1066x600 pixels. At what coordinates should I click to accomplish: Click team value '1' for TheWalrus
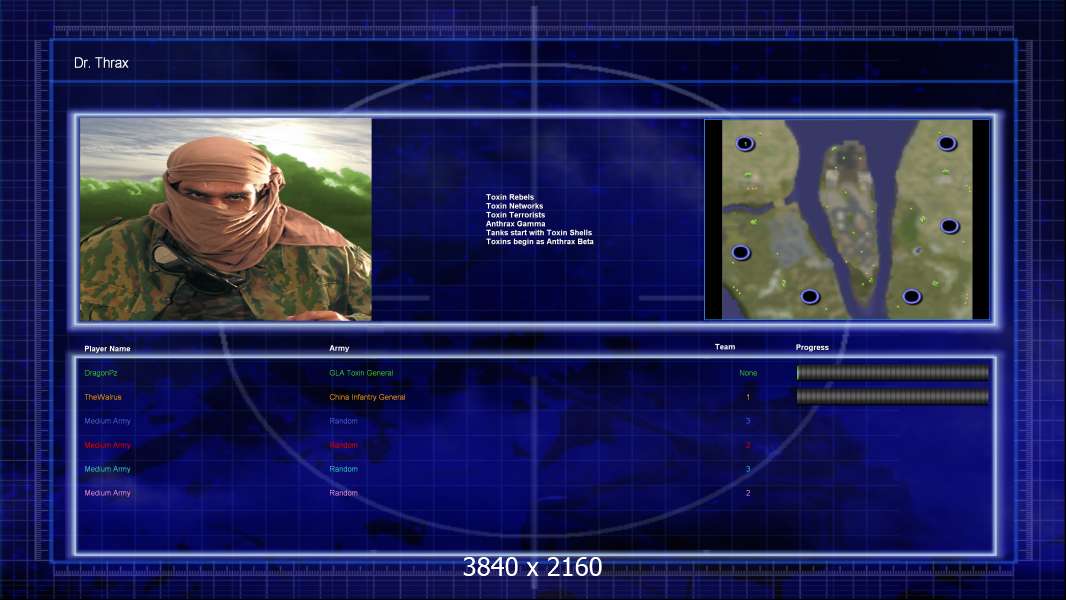(x=748, y=397)
